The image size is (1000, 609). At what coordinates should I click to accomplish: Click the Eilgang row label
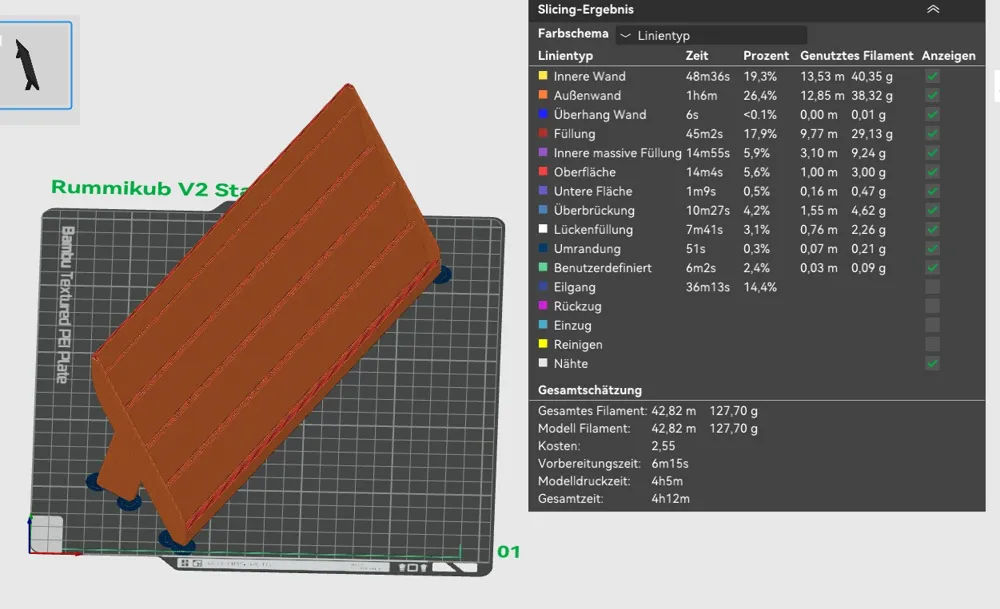(x=574, y=286)
